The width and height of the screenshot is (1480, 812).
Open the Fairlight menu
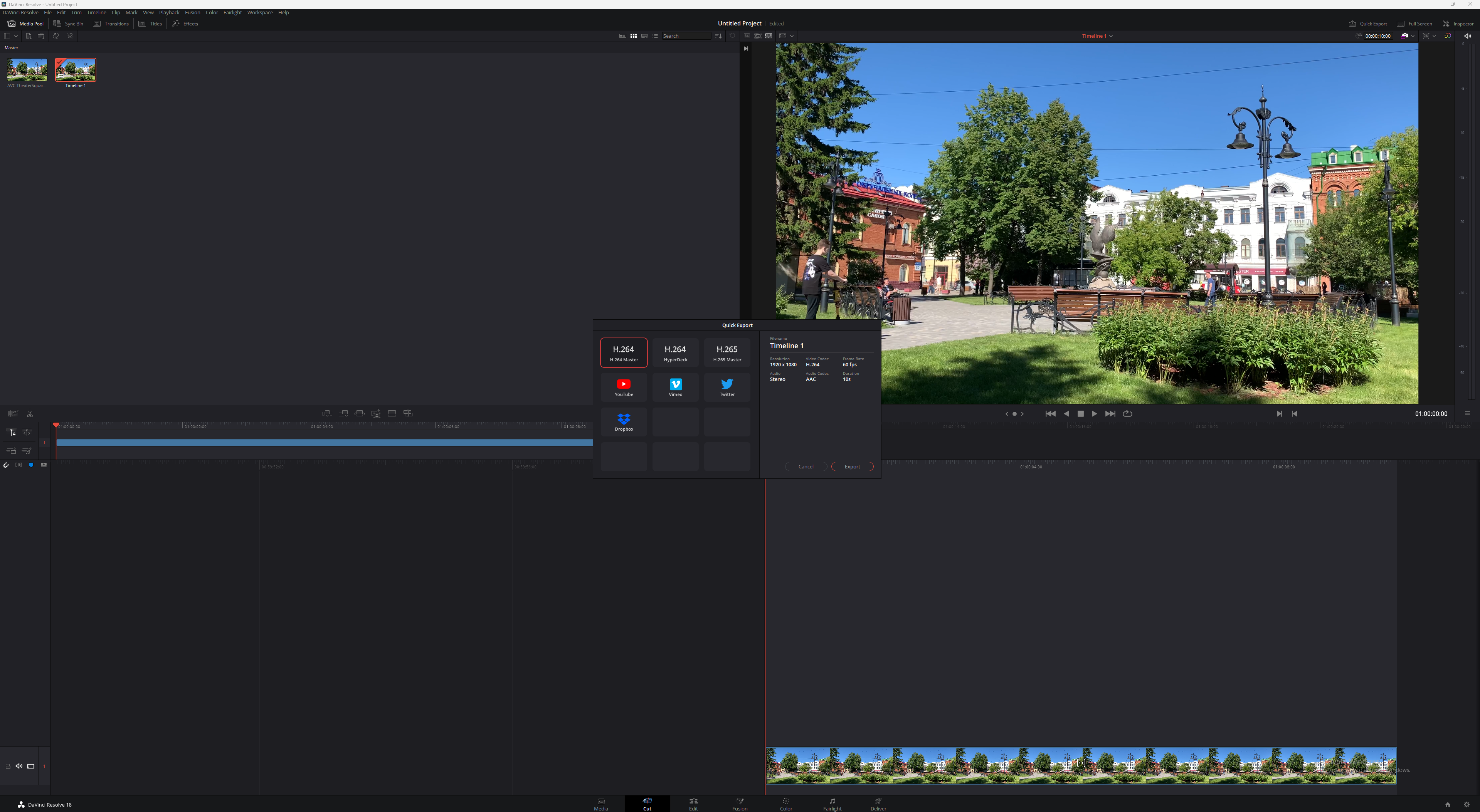point(233,13)
